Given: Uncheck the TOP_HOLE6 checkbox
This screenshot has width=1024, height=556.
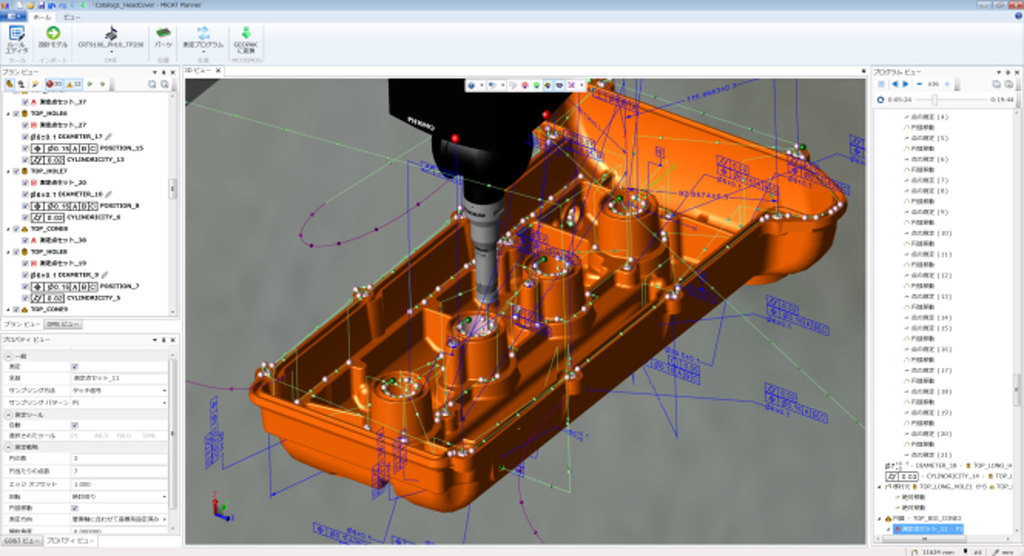Looking at the screenshot, I should (16, 114).
